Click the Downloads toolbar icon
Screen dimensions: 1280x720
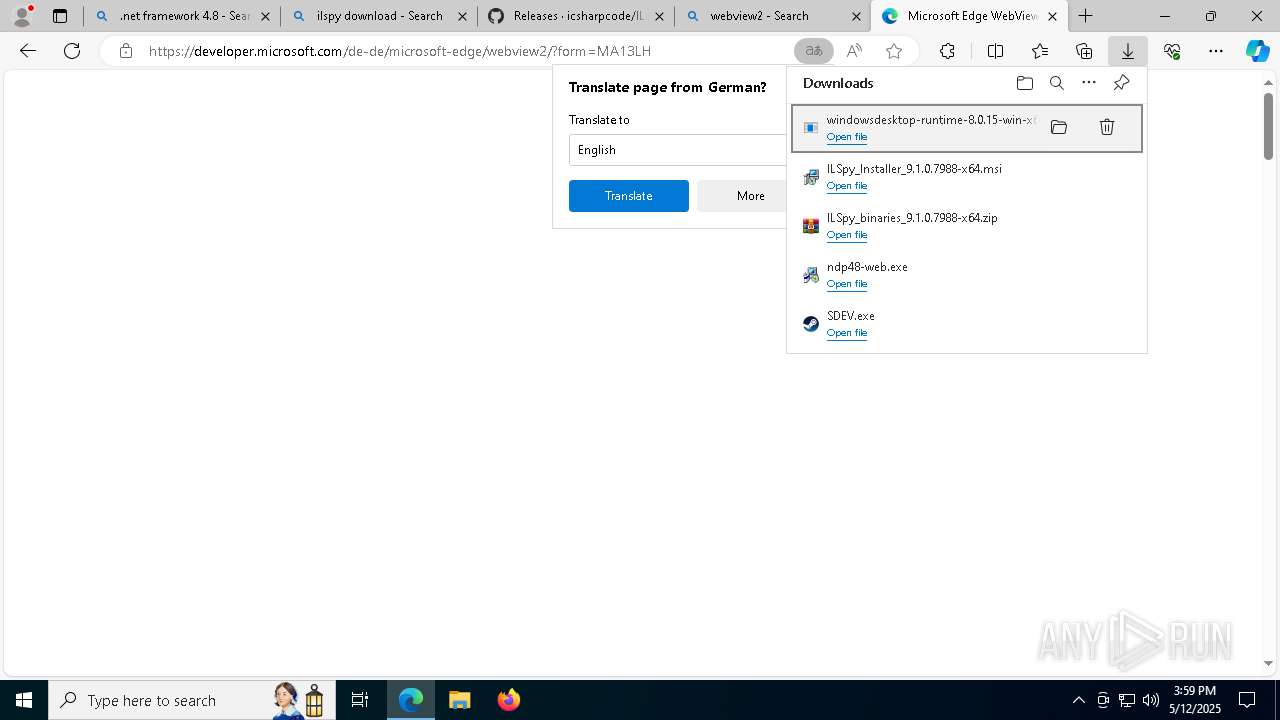[1127, 51]
